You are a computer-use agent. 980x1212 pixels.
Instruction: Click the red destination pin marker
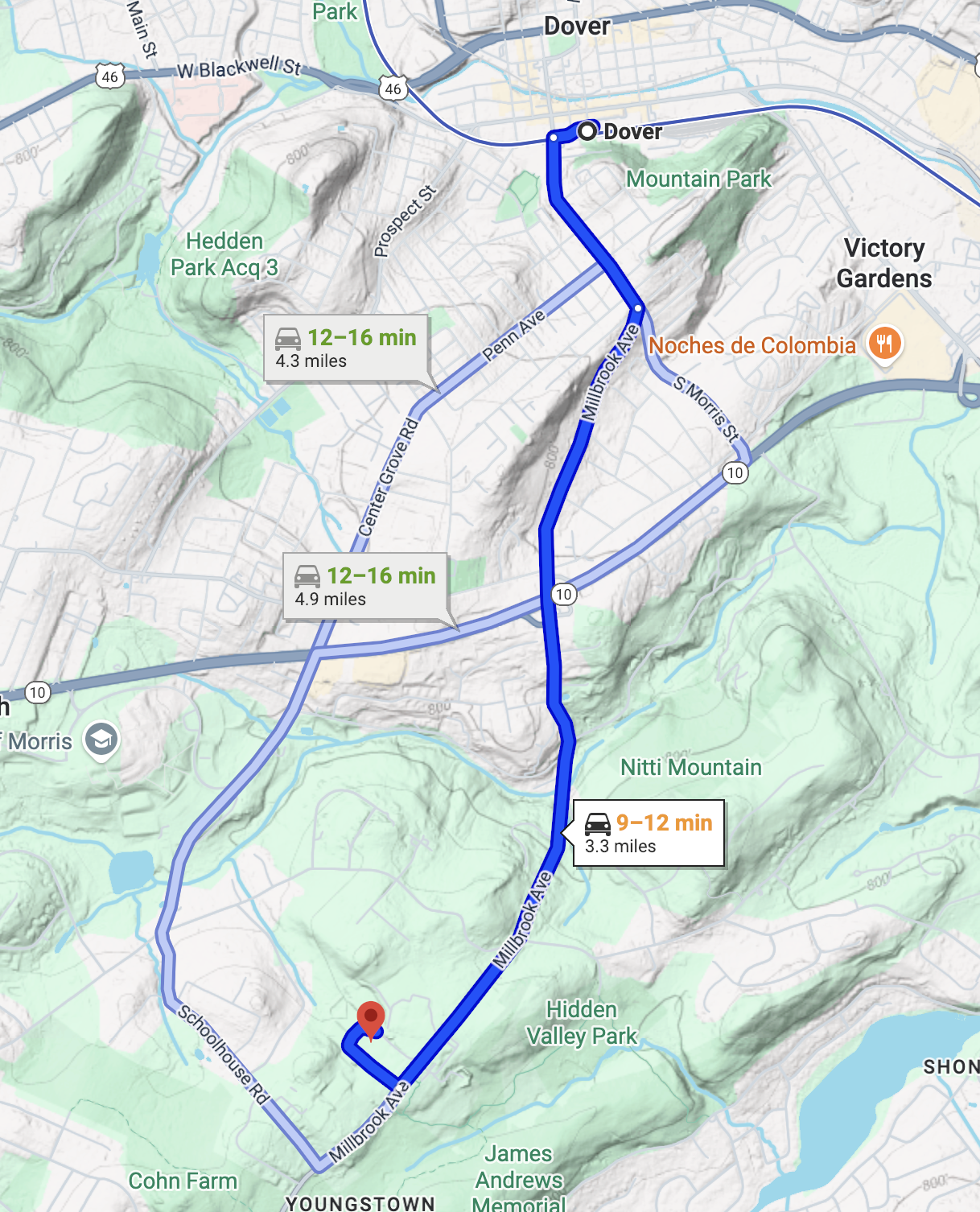(x=371, y=1020)
